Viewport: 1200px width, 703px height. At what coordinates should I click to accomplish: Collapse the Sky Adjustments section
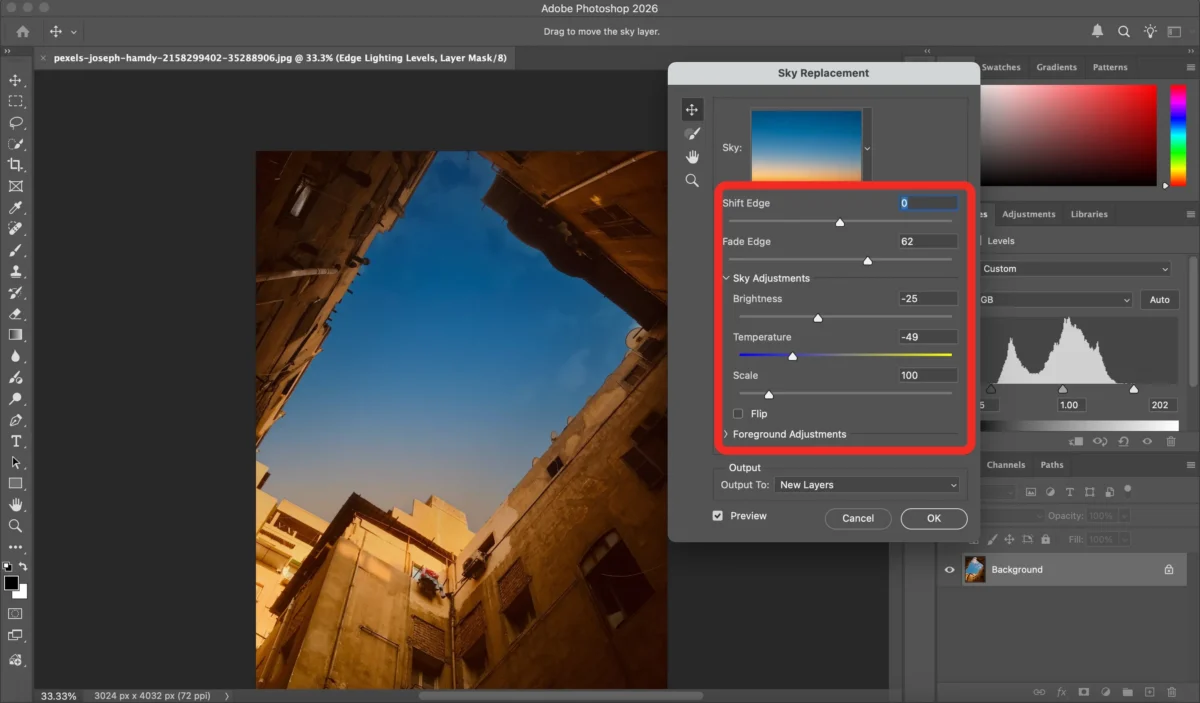coord(726,278)
